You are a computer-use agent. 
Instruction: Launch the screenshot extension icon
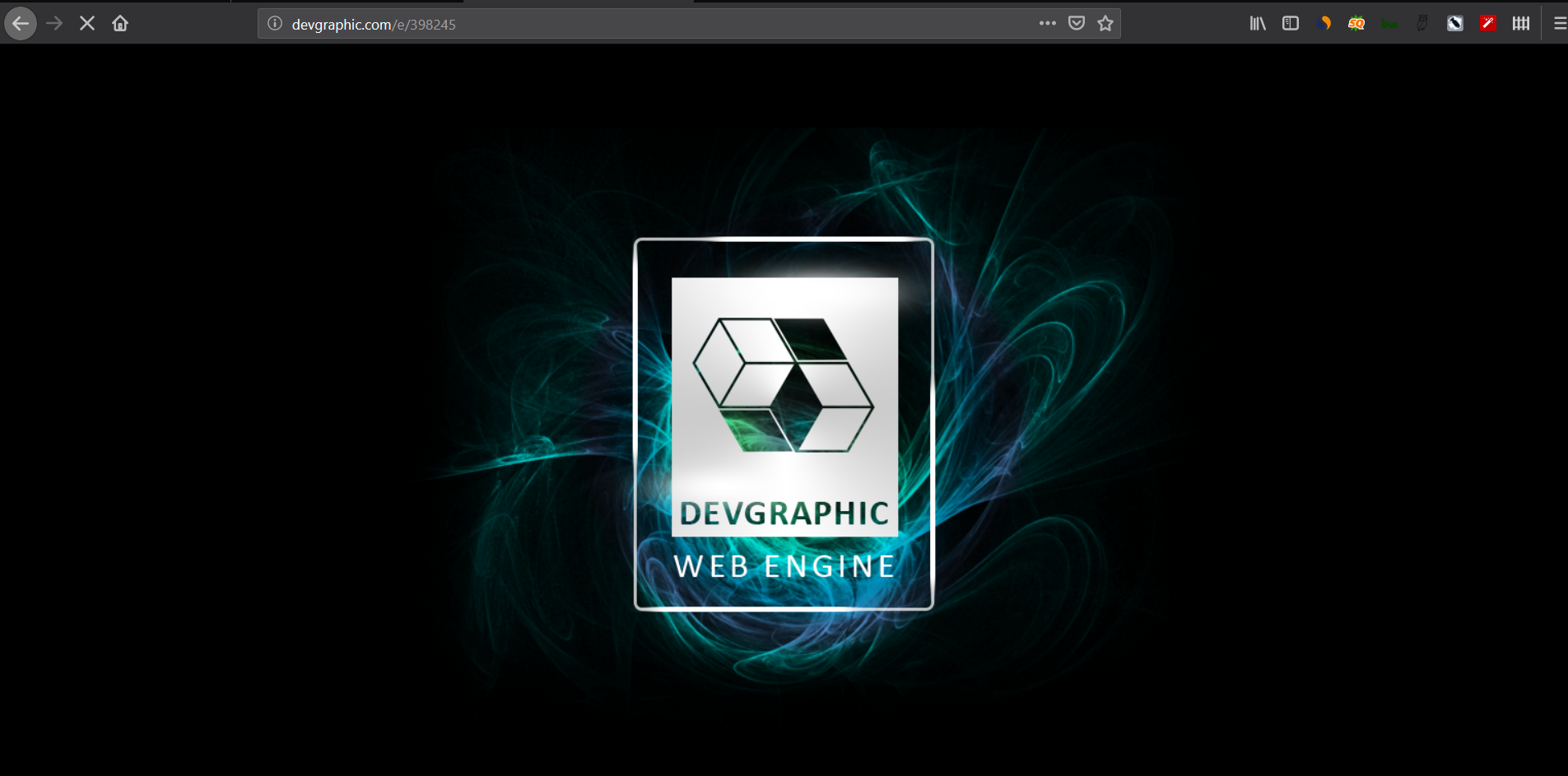(x=1454, y=23)
